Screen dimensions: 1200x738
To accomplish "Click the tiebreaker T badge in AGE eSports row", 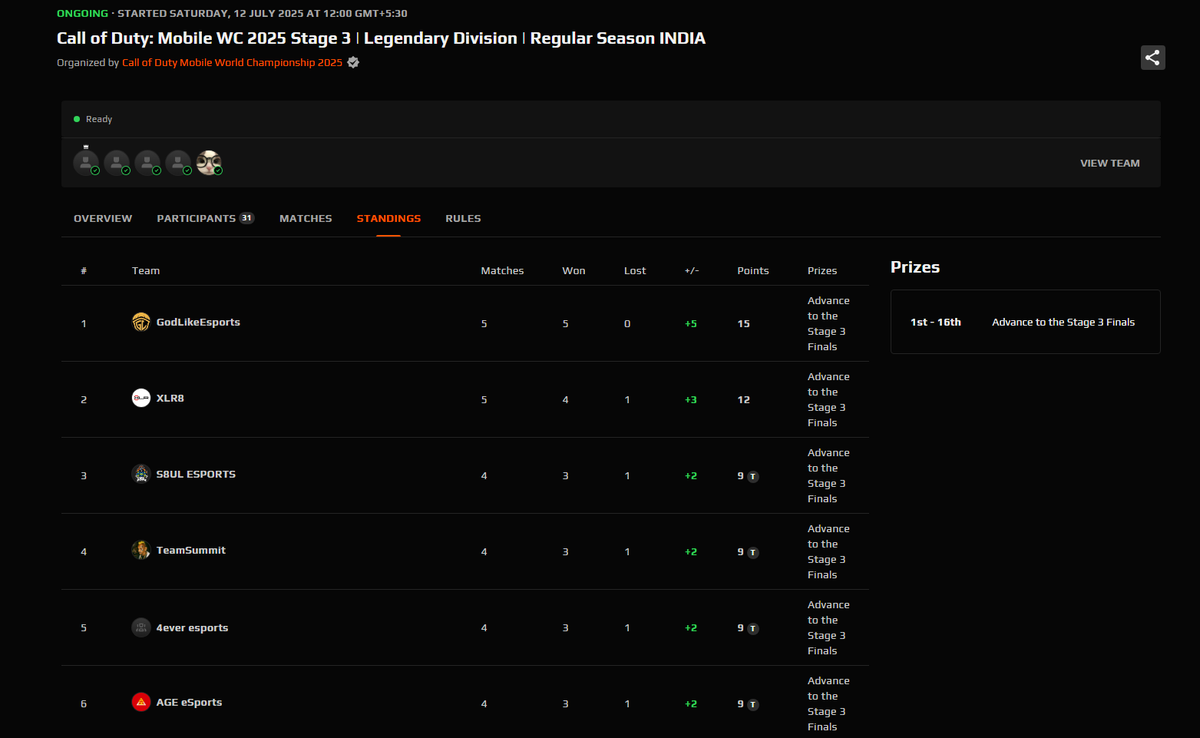I will pos(753,705).
